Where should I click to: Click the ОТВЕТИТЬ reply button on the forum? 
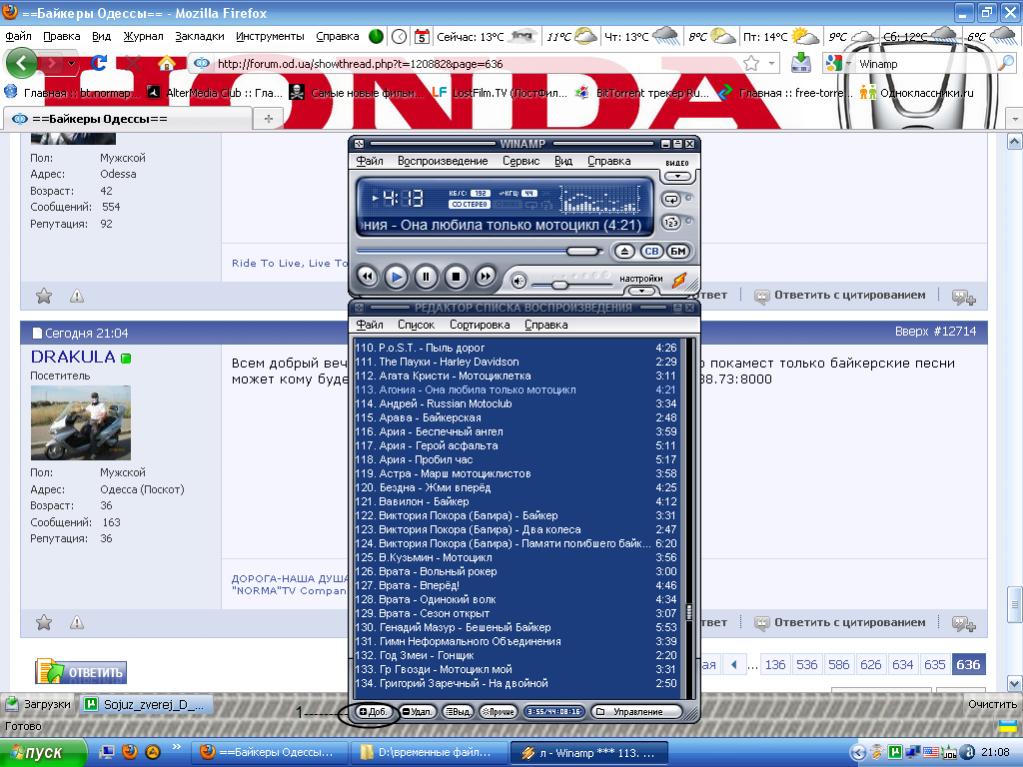(x=82, y=672)
